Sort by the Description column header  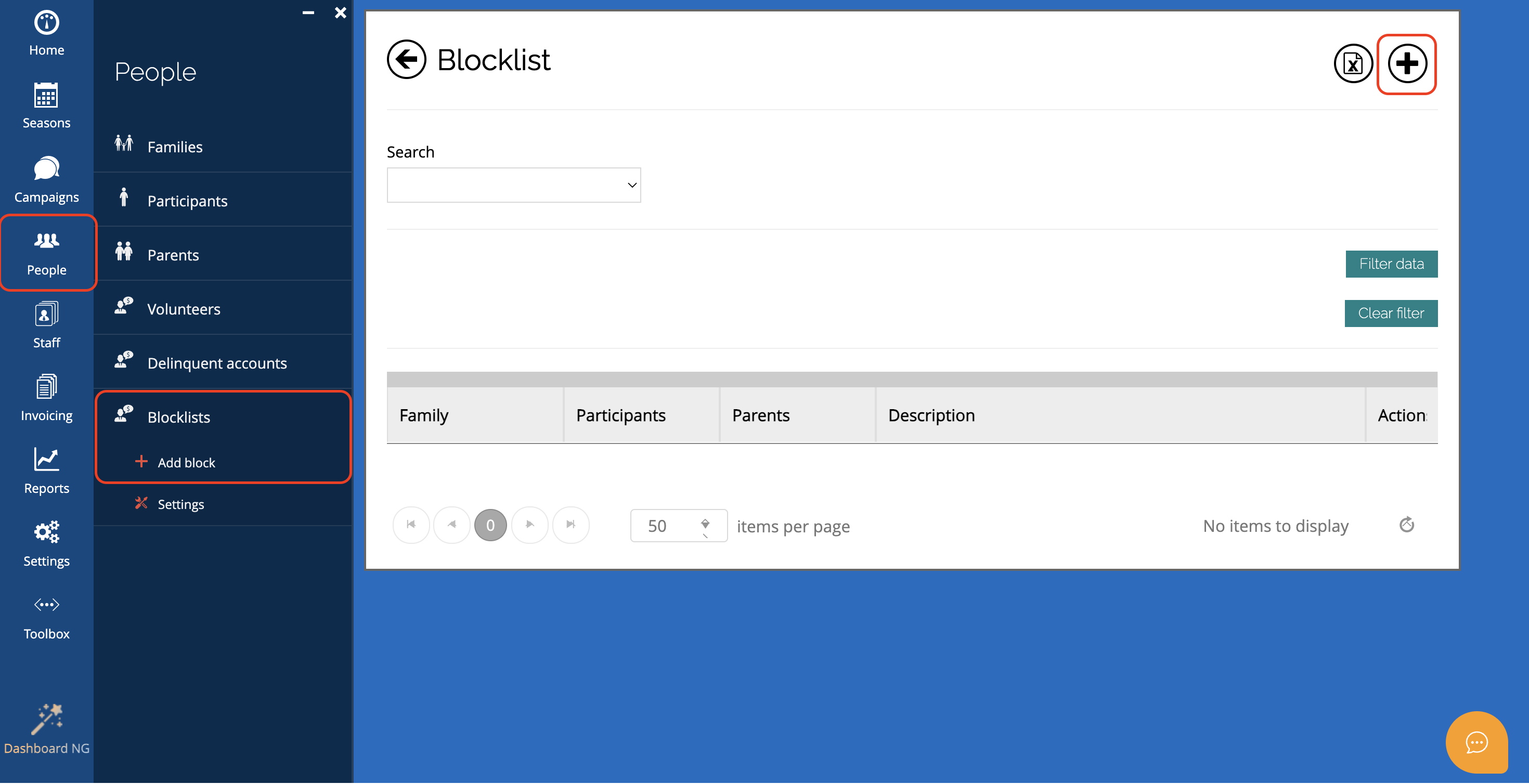[931, 415]
